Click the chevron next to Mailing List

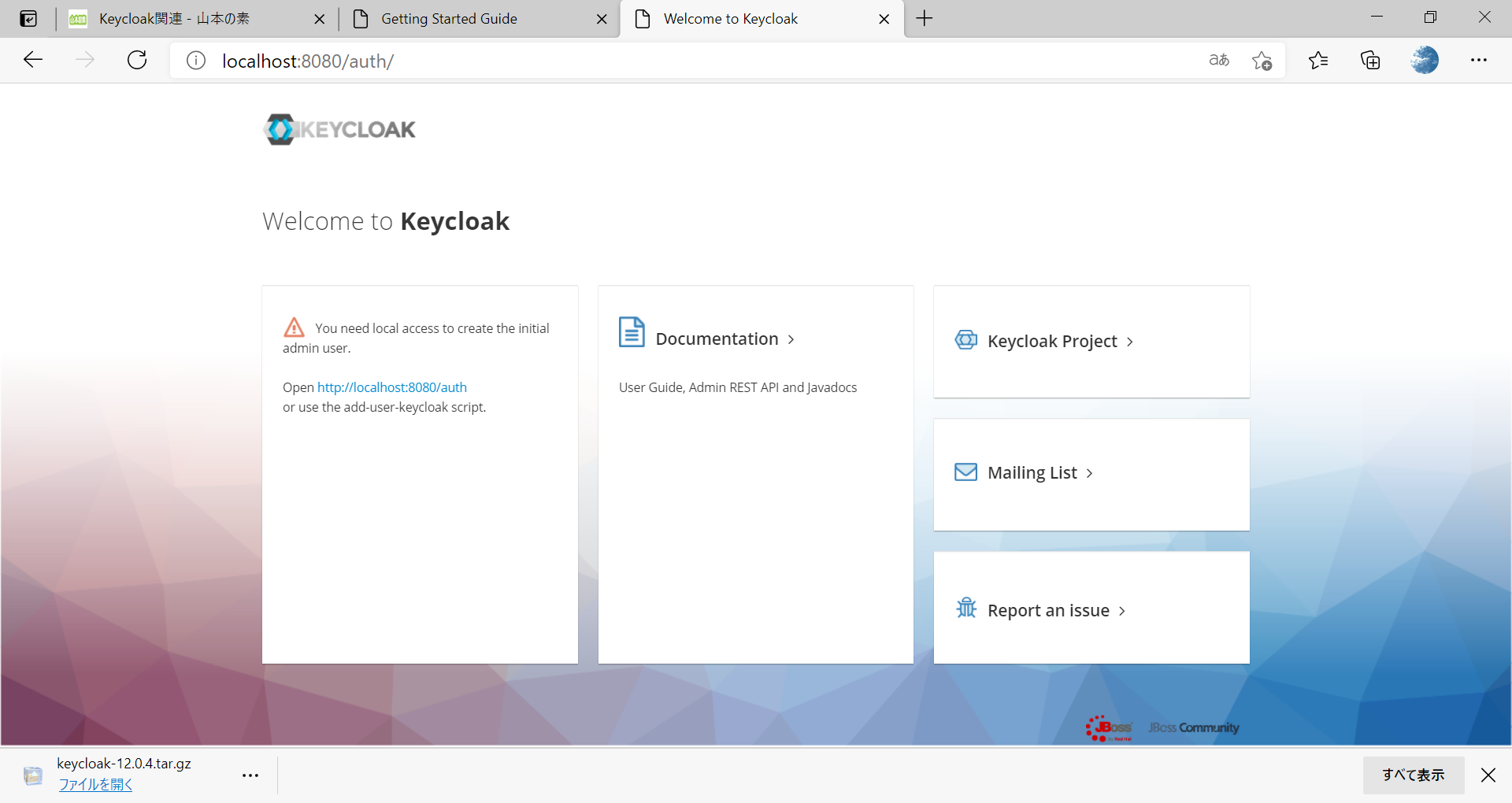[x=1089, y=473]
